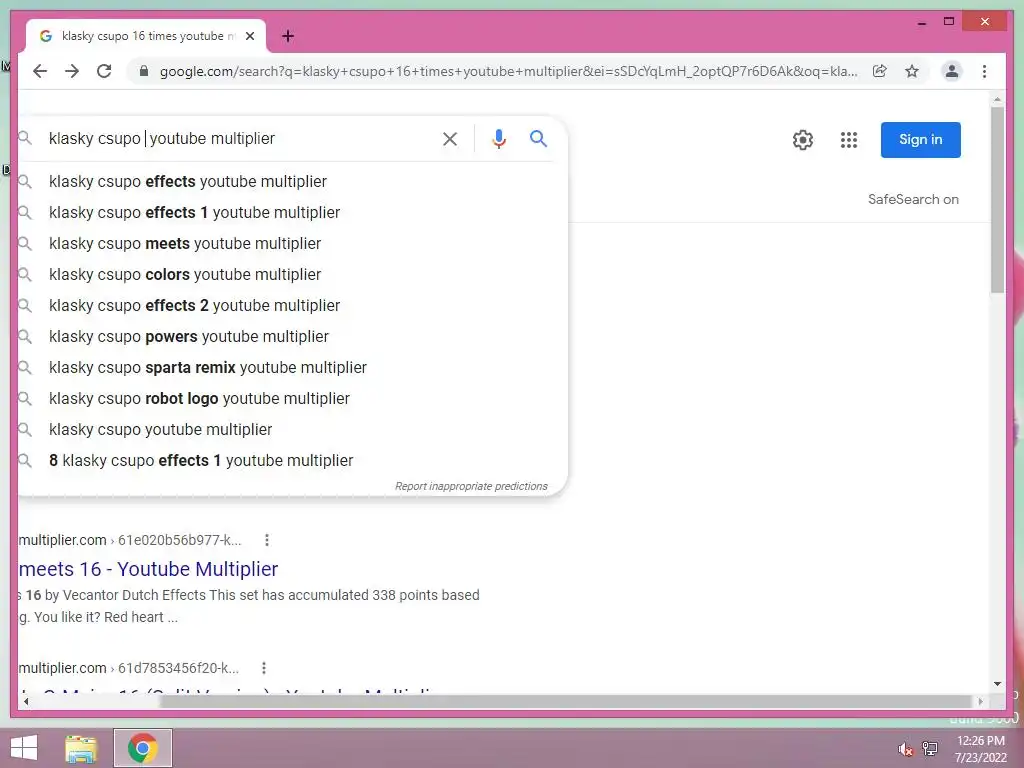
Task: Go back with the browser back arrow
Action: point(40,71)
